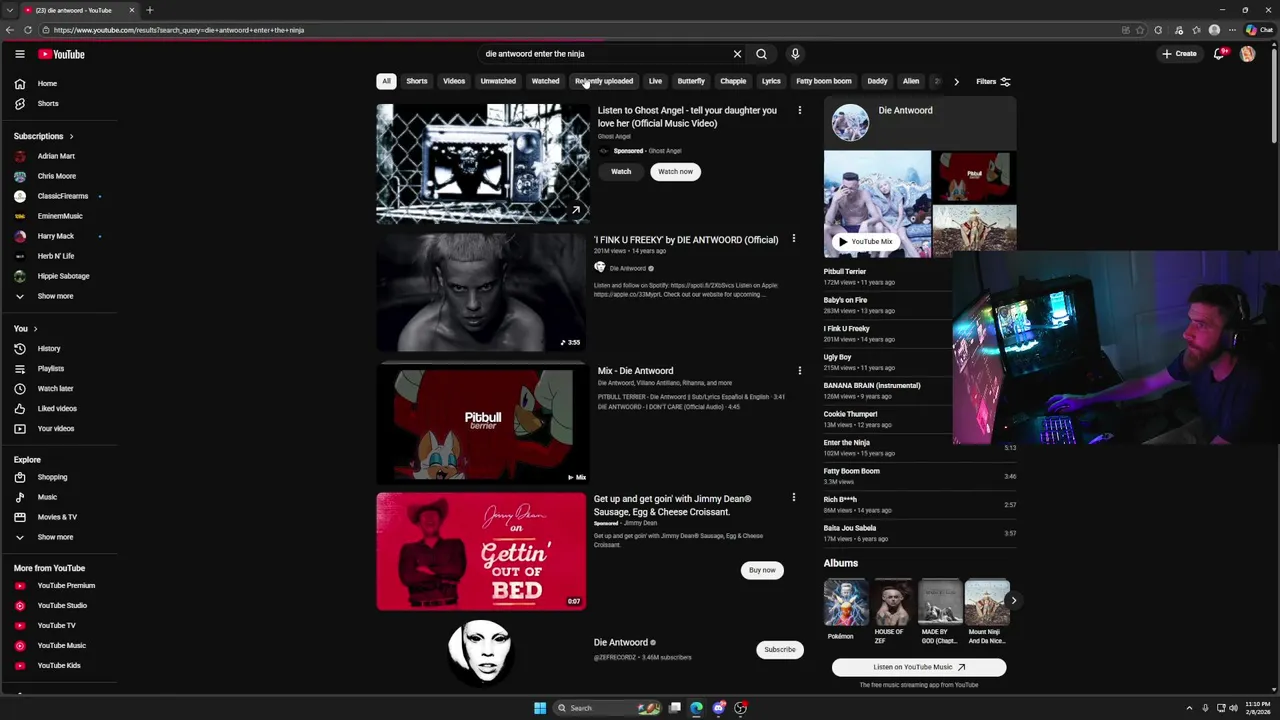This screenshot has height=720, width=1280.
Task: Open the notifications bell
Action: coord(1219,54)
